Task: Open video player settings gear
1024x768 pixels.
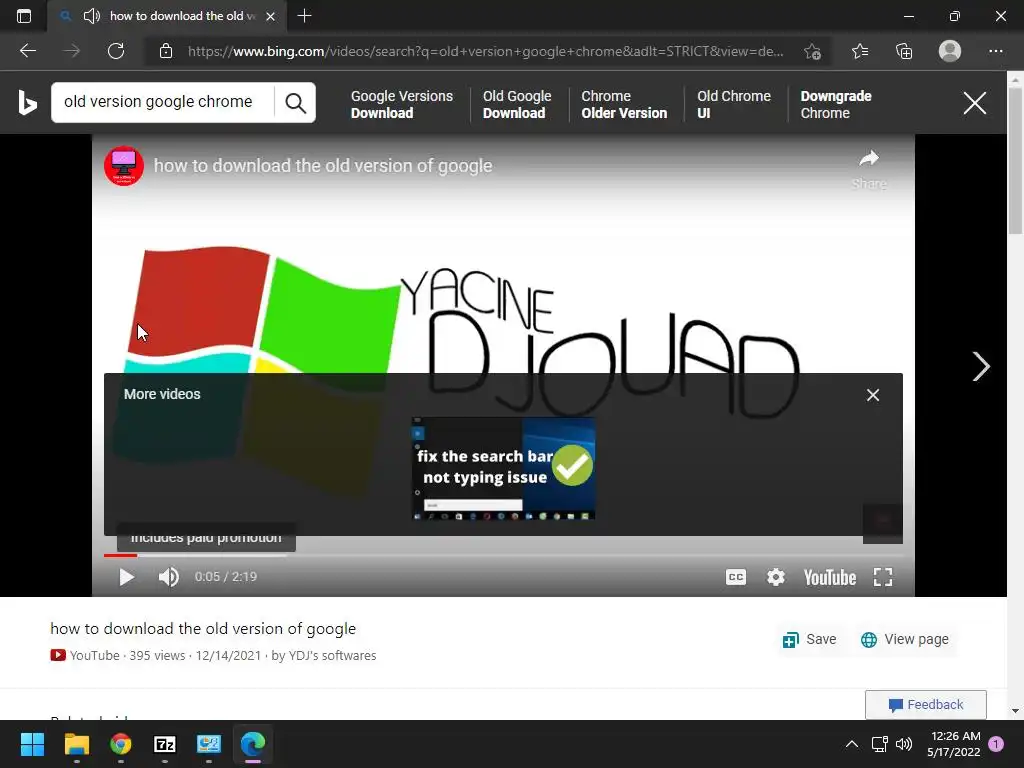Action: 775,577
